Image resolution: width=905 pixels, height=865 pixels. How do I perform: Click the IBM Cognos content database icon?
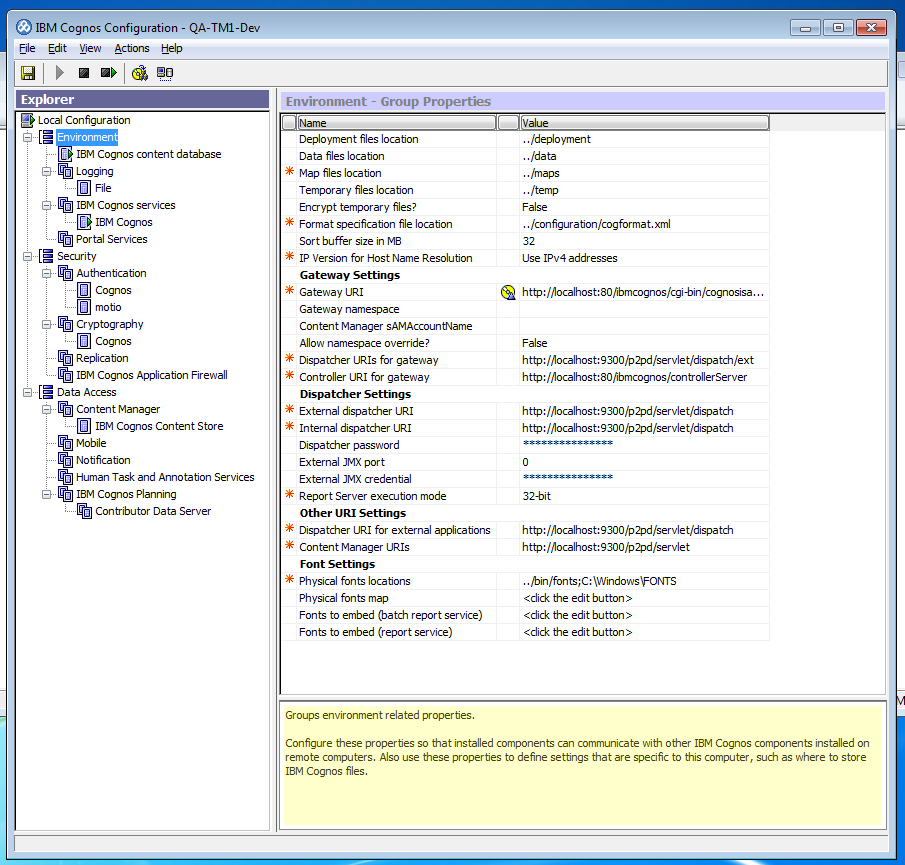click(x=66, y=154)
